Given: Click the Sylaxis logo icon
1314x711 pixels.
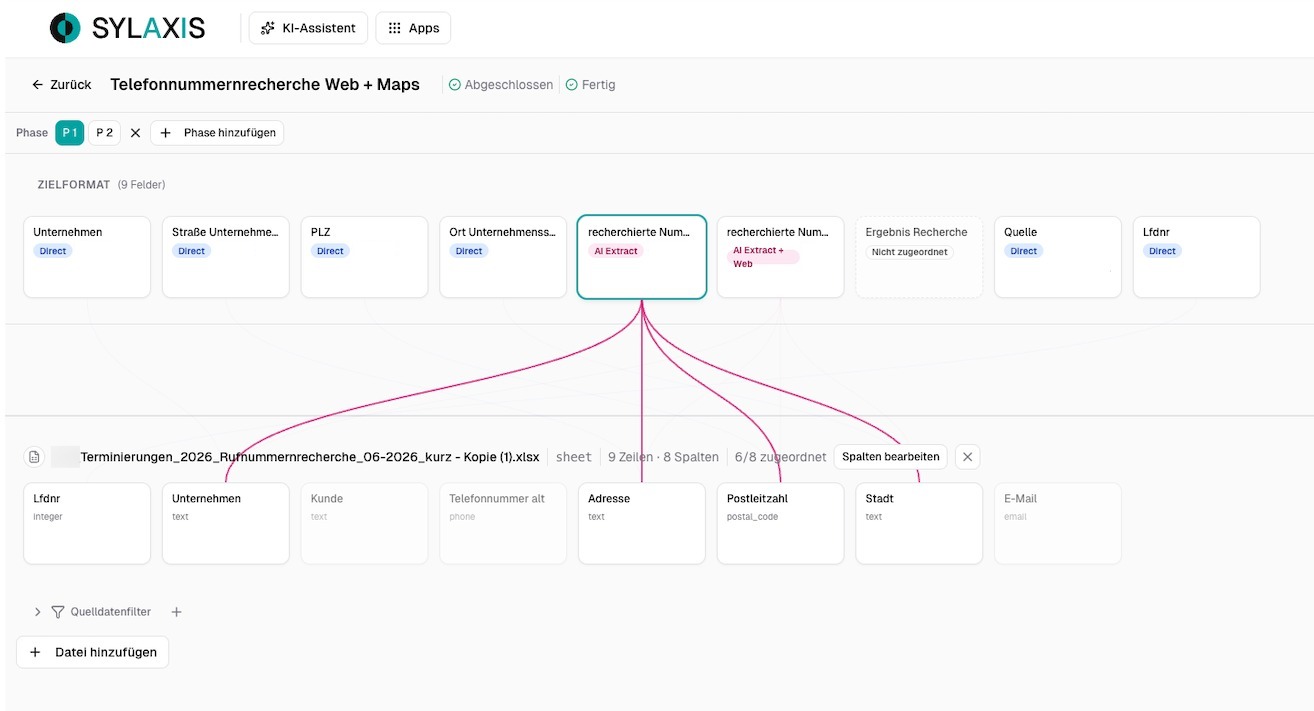Looking at the screenshot, I should click(x=64, y=28).
